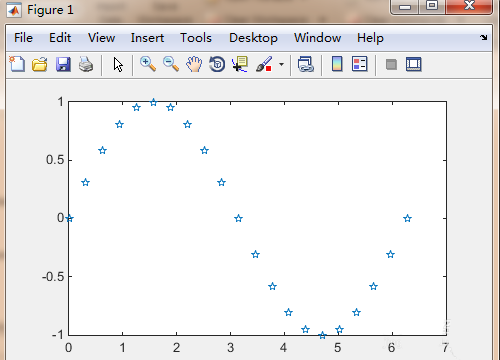This screenshot has height=360, width=500.
Task: Click the Hide Plot Tools icon
Action: tap(391, 64)
